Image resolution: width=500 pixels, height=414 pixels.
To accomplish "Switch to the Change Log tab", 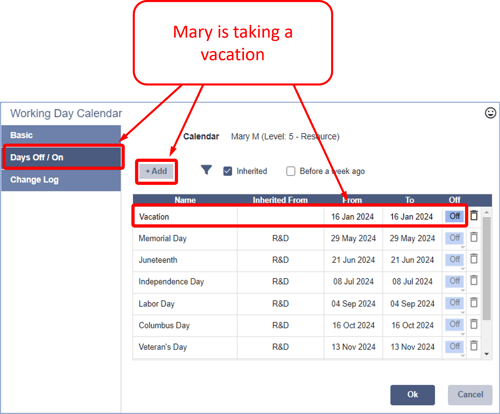I will coord(61,180).
